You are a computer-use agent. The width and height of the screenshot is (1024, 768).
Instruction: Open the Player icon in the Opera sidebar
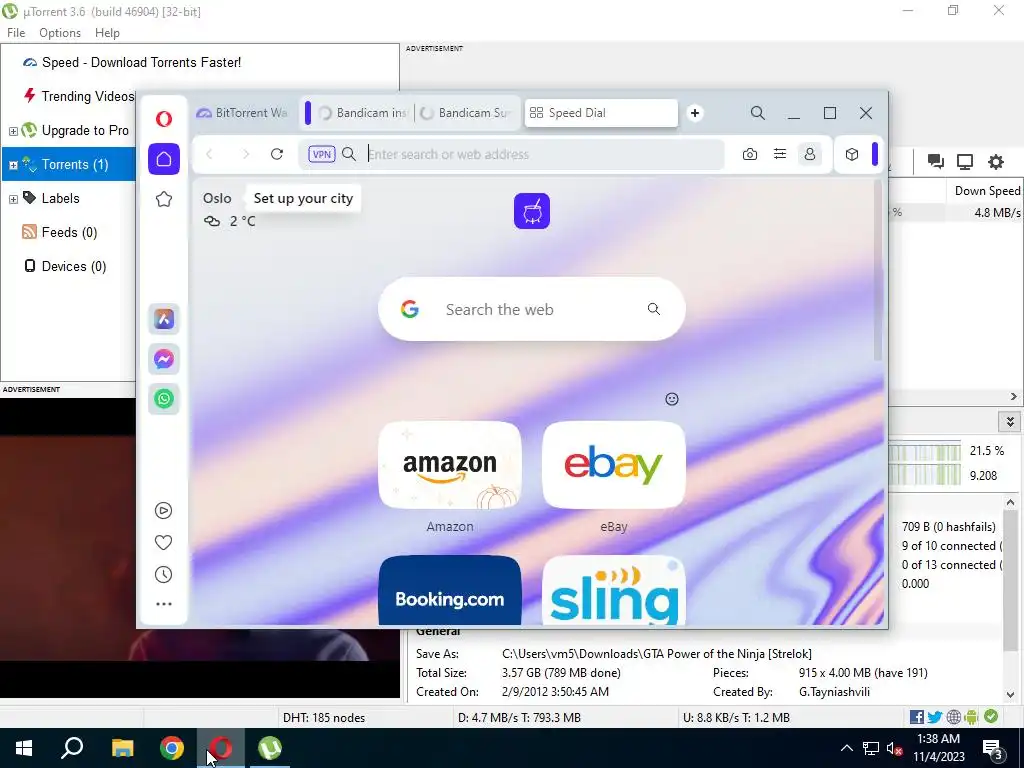coord(163,511)
